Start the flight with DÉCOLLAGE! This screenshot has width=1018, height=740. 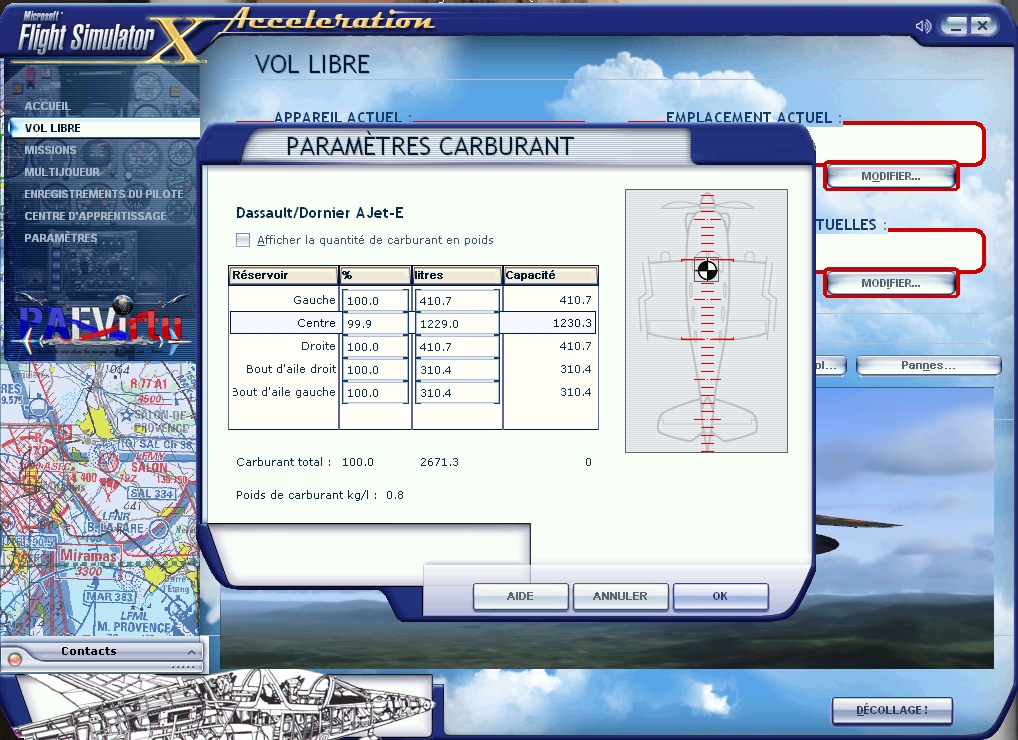[892, 710]
